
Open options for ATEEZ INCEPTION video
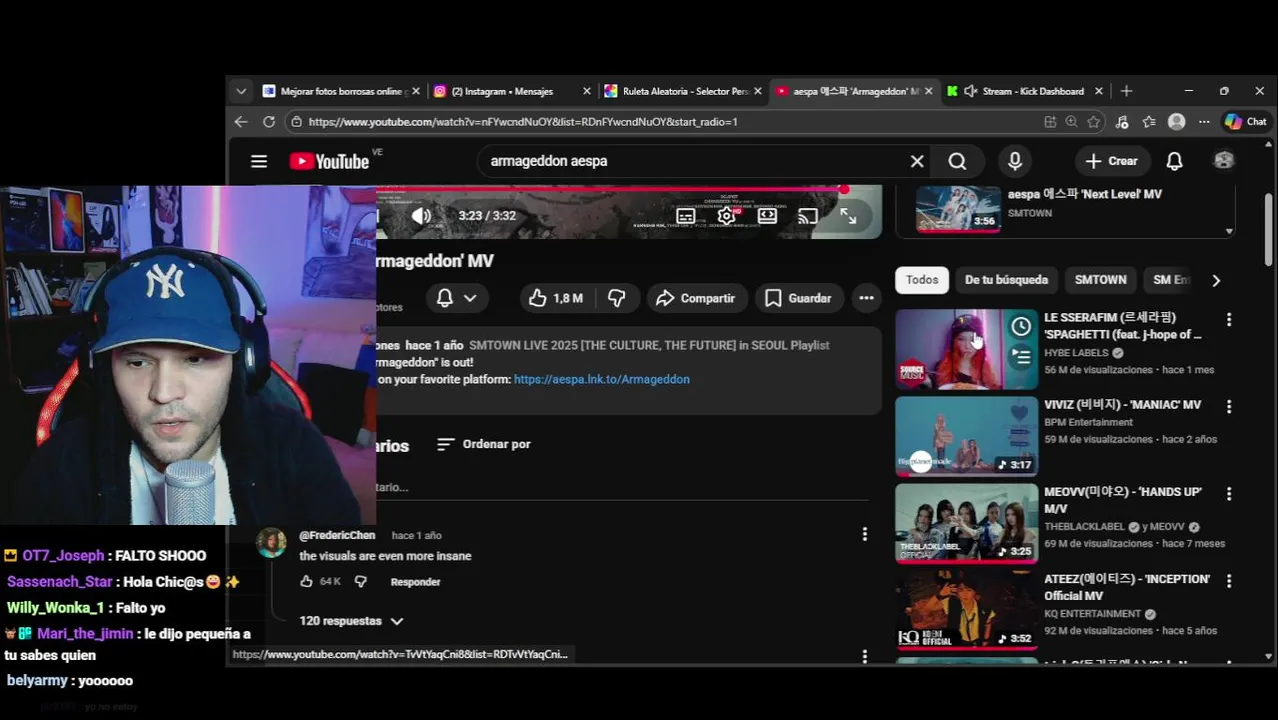(x=1229, y=581)
